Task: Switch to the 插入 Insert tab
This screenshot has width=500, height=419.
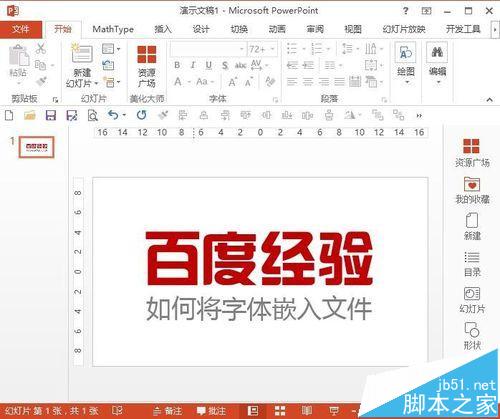Action: click(x=163, y=29)
